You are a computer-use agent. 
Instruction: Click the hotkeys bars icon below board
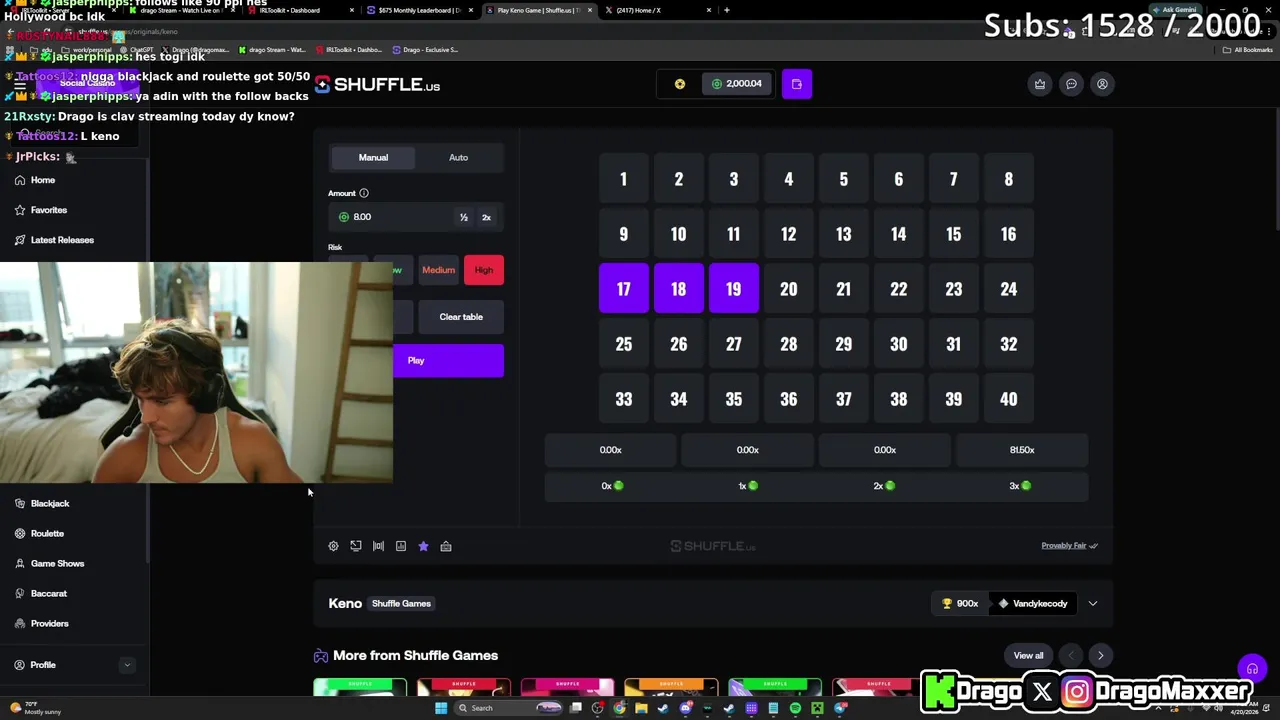click(x=378, y=546)
